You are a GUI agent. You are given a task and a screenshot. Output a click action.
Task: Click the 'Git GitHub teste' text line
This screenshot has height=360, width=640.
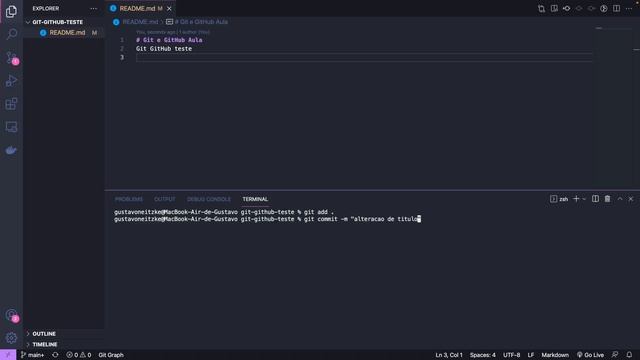coord(164,49)
